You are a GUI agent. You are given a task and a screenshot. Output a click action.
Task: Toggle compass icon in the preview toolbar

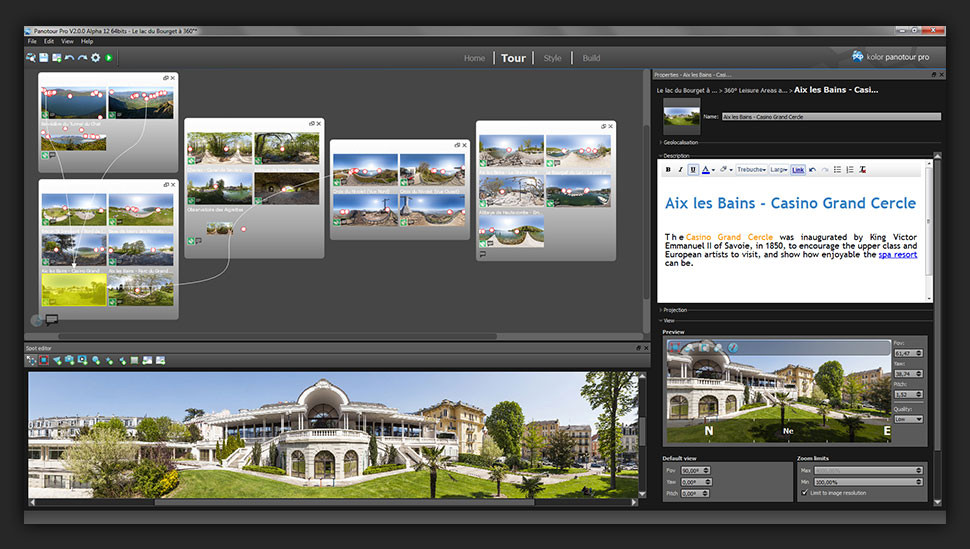pyautogui.click(x=732, y=348)
